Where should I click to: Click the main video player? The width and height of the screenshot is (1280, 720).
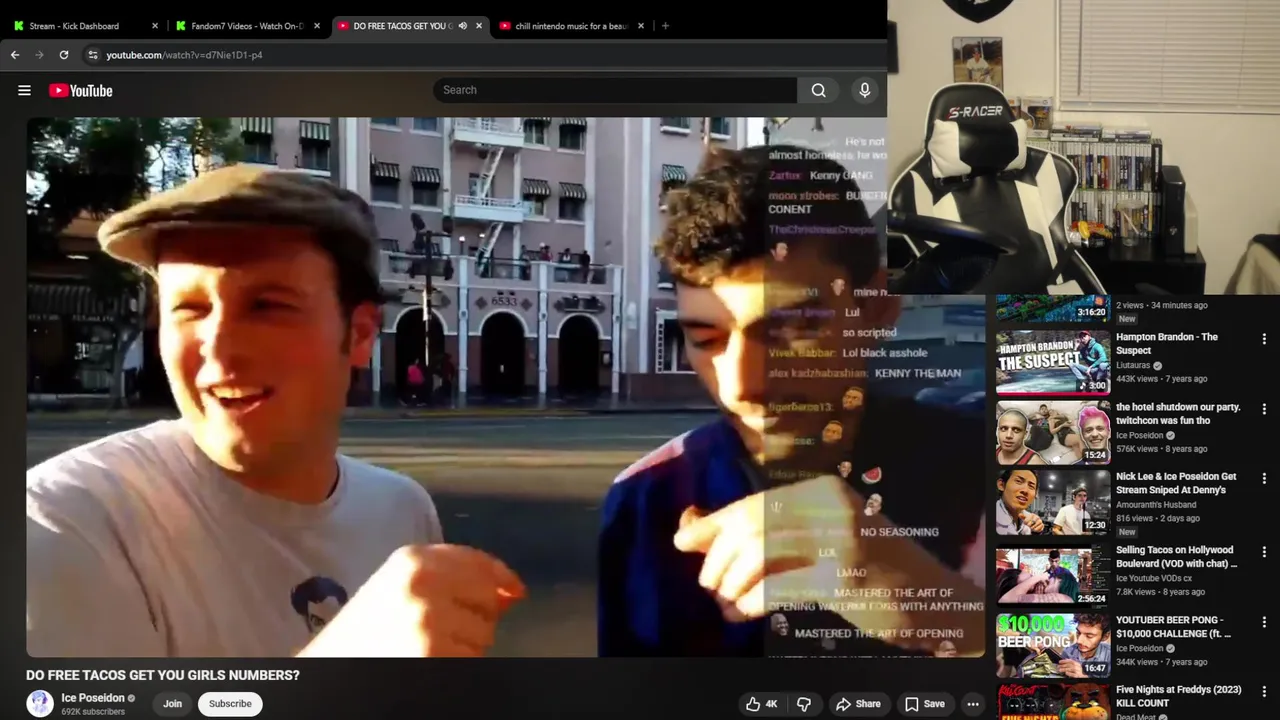pos(506,387)
